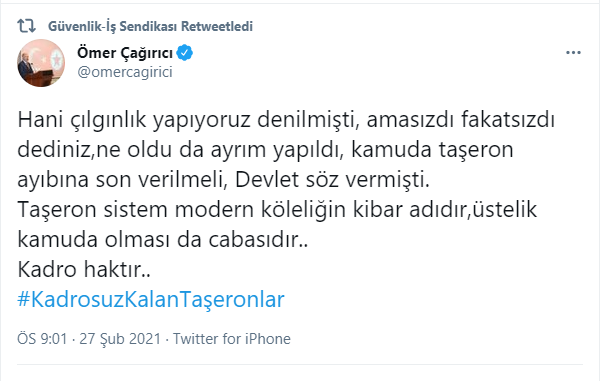Screen dimensions: 607x381
Task: Click the line 'dediniz,ne oldu da ayrım yapıldı'
Action: pos(181,150)
